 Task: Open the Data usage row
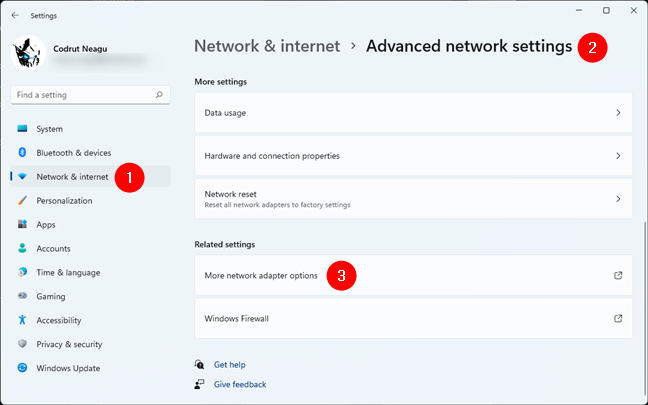coord(413,112)
